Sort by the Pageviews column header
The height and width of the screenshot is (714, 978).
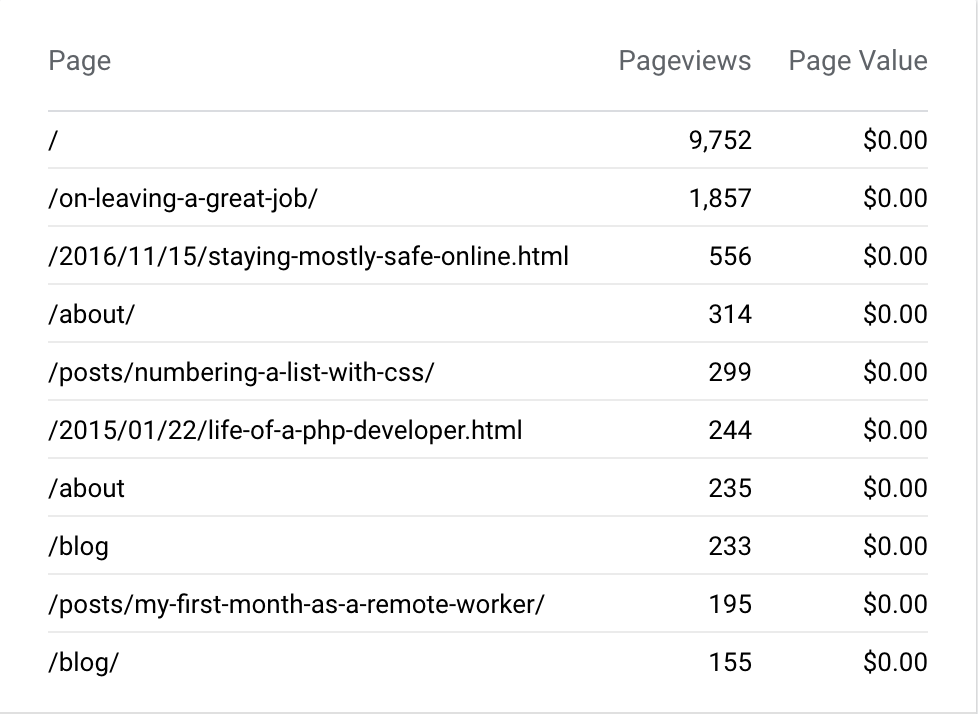click(684, 61)
